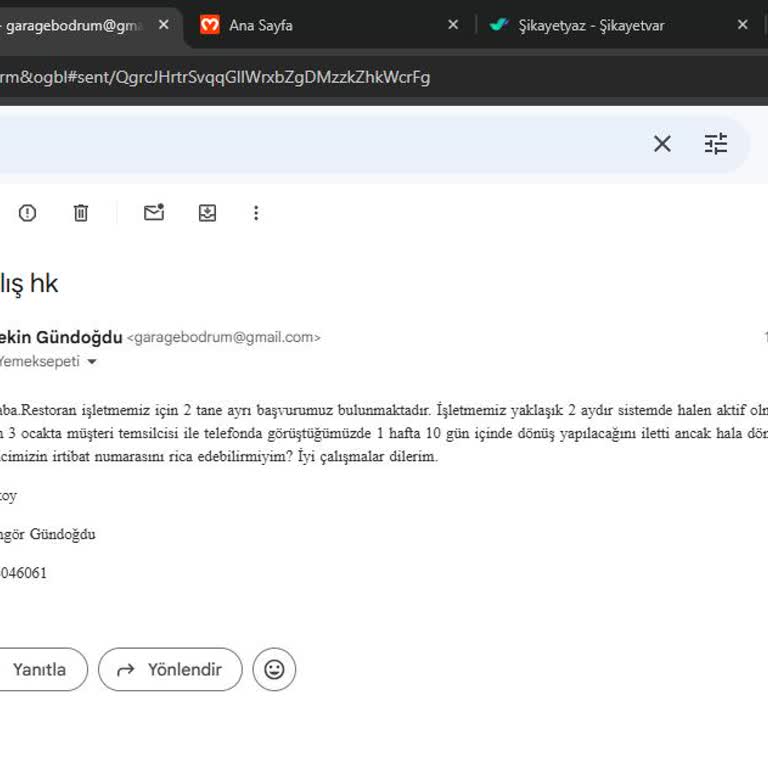Click the garagebodrum@gmail.com sender address
This screenshot has width=768, height=768.
coord(223,337)
